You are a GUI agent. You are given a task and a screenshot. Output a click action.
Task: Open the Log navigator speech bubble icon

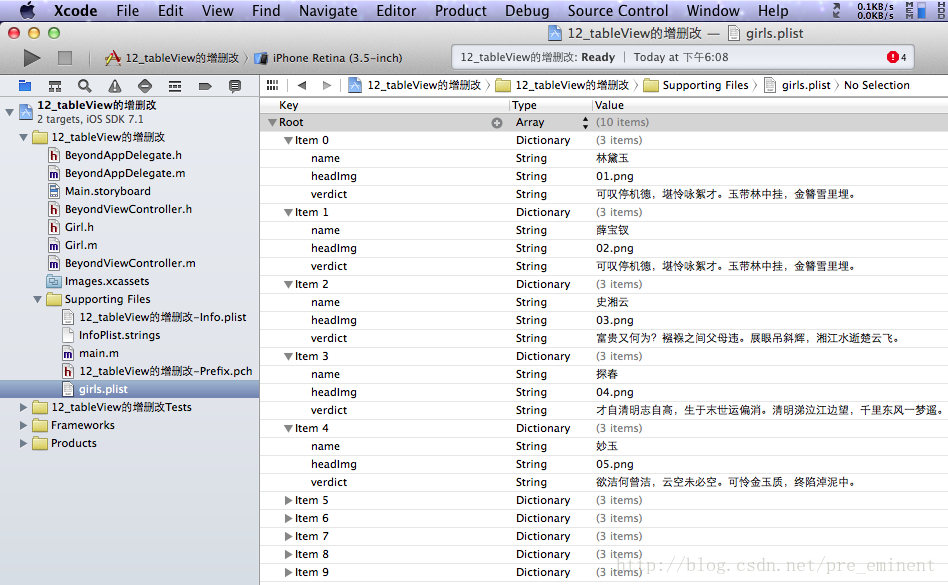235,86
